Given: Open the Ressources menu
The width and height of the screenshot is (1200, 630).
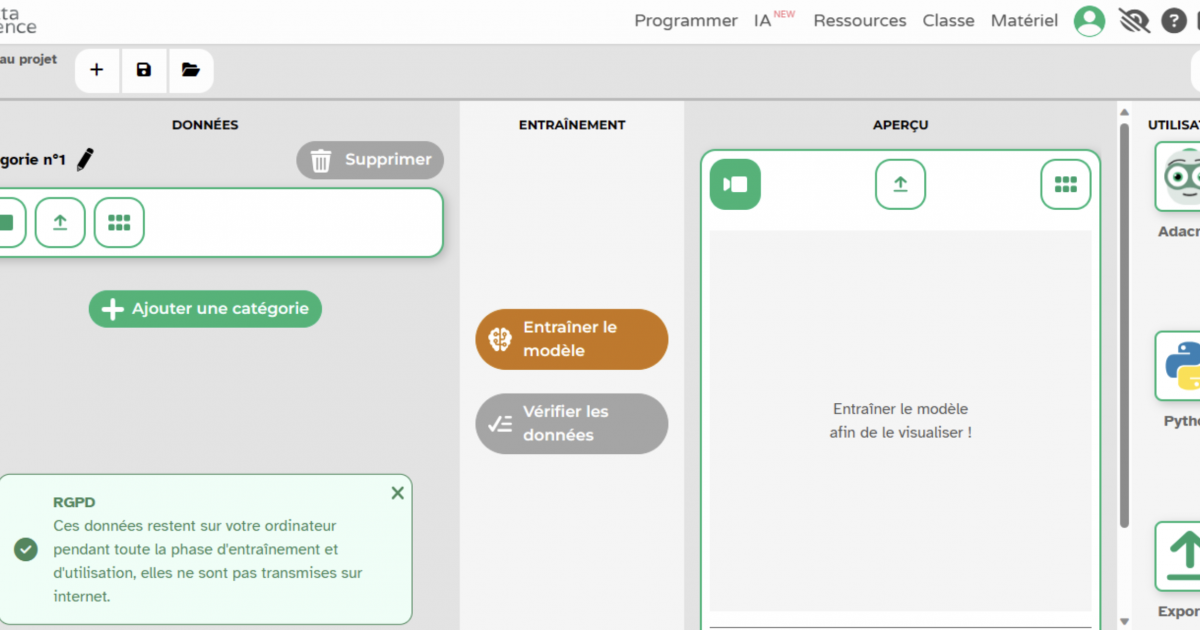Looking at the screenshot, I should coord(859,21).
